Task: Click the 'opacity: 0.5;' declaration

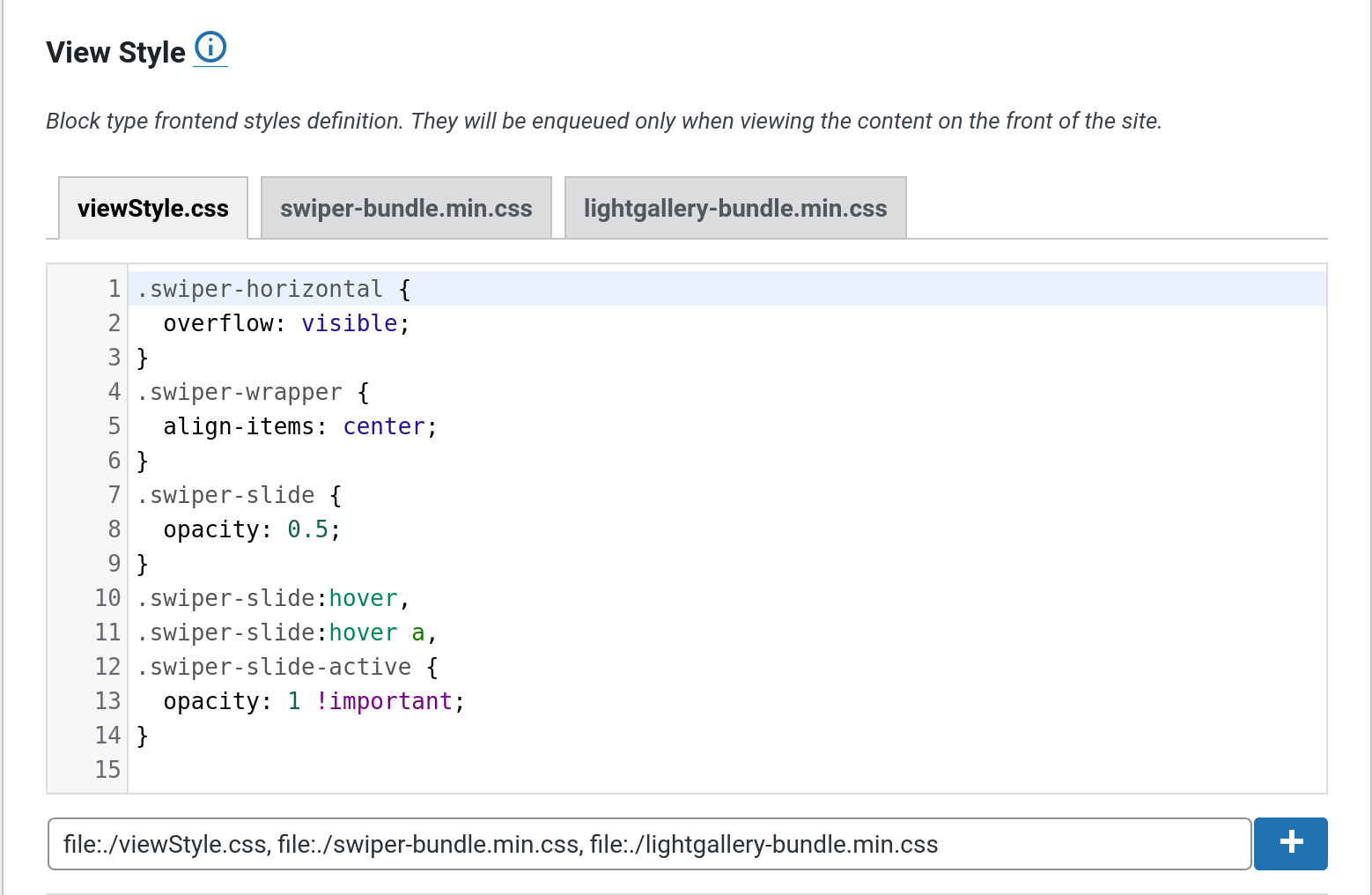Action: (x=252, y=529)
